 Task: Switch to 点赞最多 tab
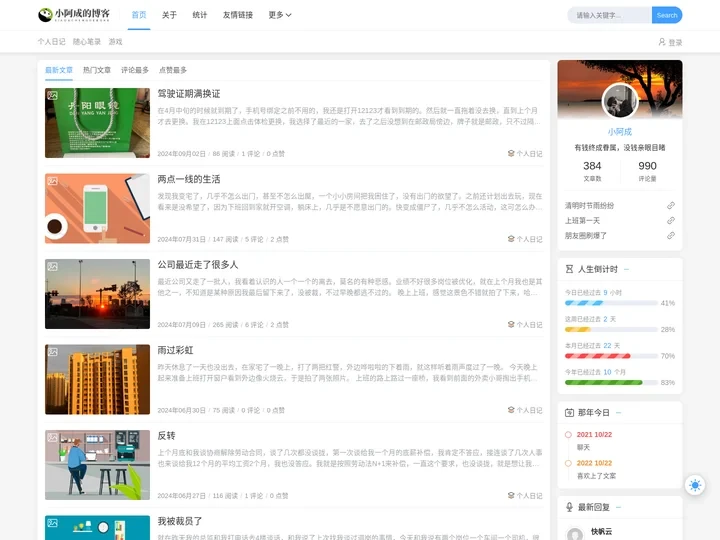pos(173,70)
